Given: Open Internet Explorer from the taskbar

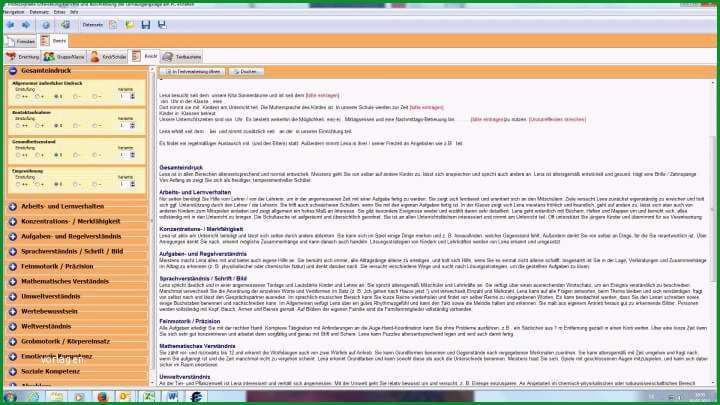Looking at the screenshot, I should coord(33,397).
